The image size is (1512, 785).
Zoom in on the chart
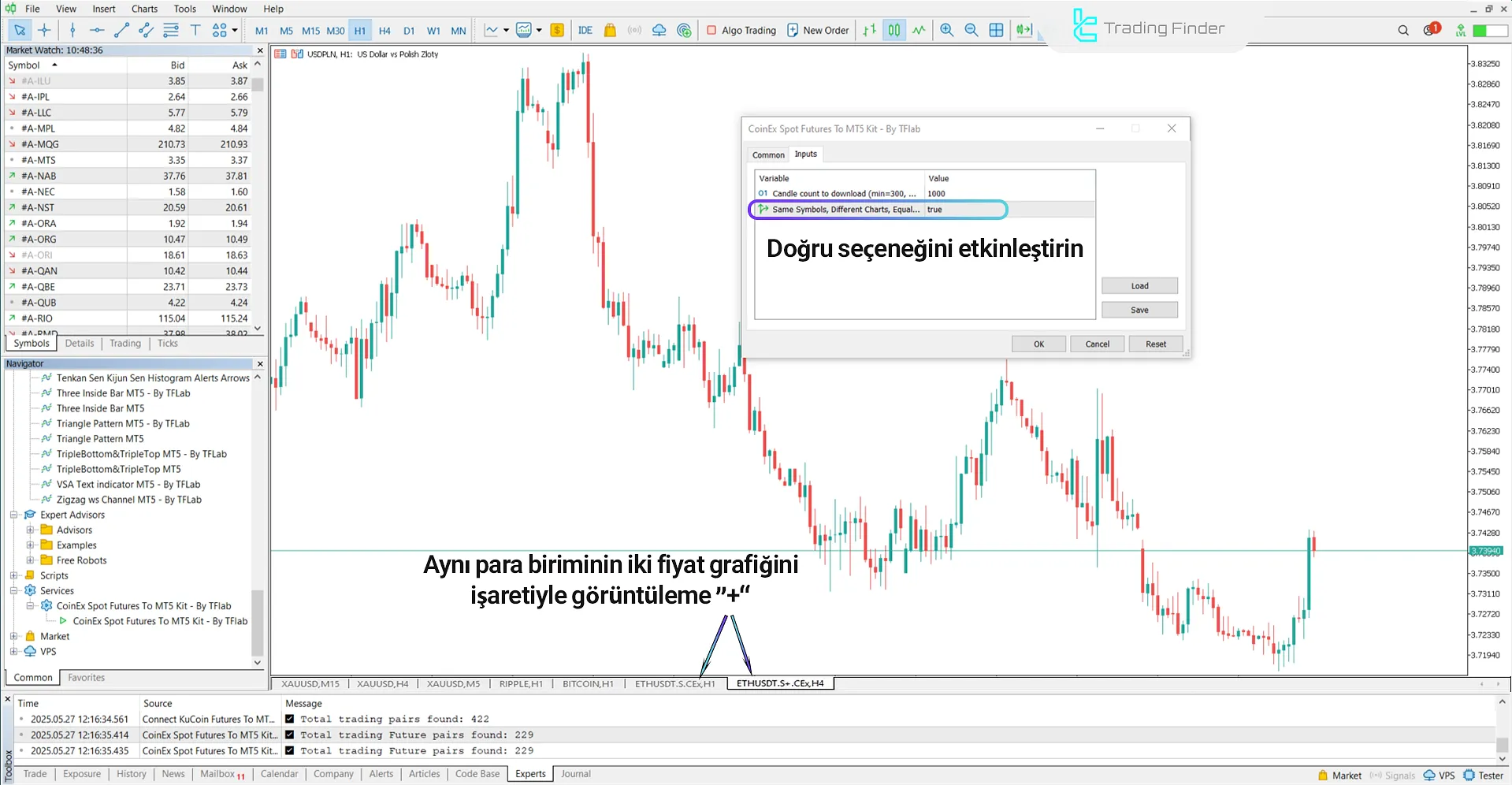947,30
